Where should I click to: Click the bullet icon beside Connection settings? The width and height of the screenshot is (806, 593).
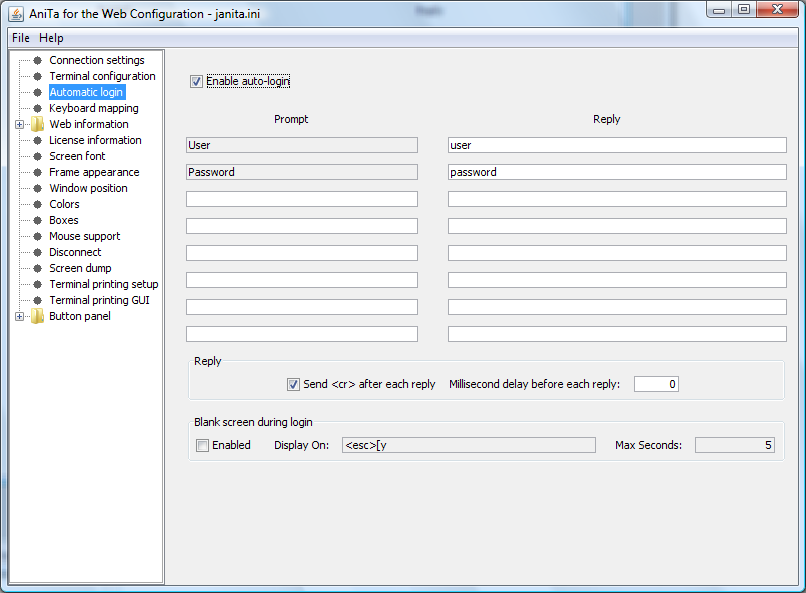(38, 60)
